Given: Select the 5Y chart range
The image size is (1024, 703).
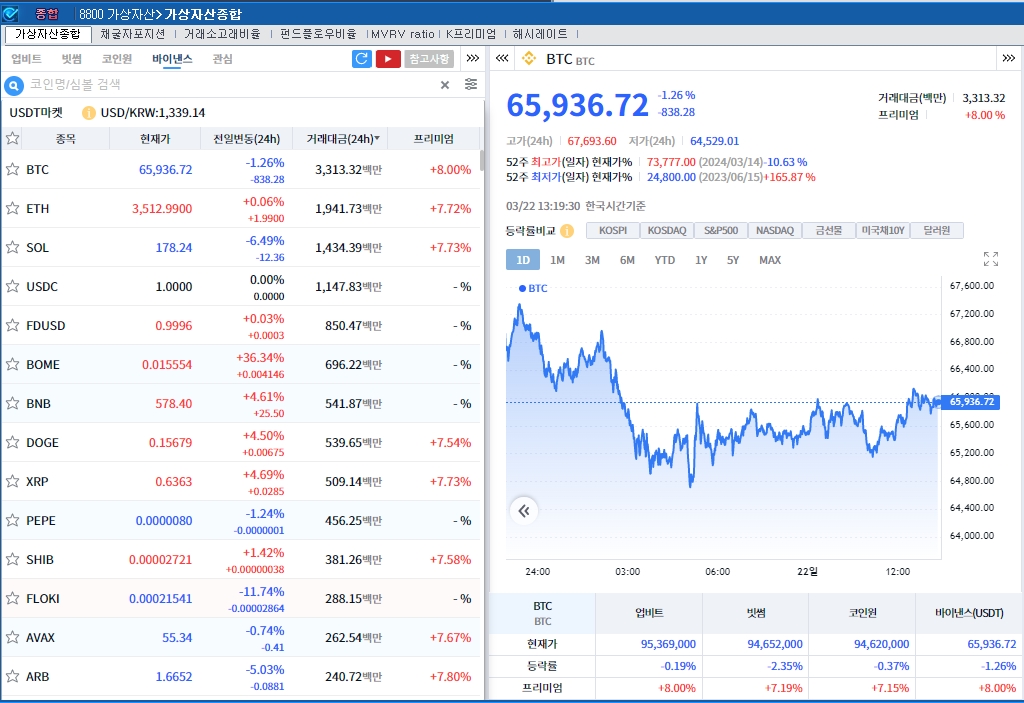Looking at the screenshot, I should 733,260.
